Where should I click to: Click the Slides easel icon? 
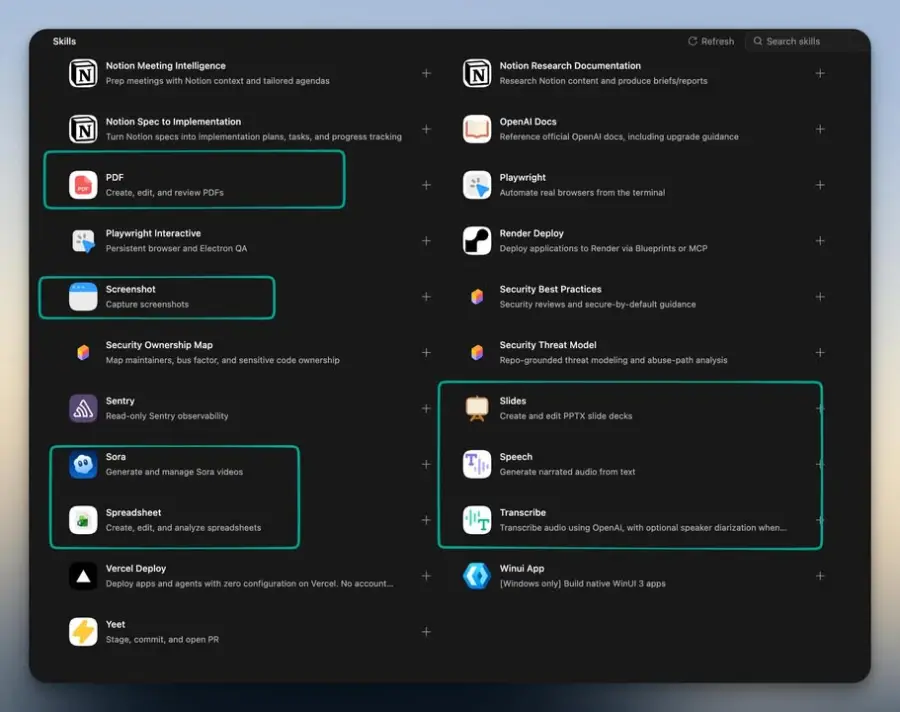coord(477,408)
